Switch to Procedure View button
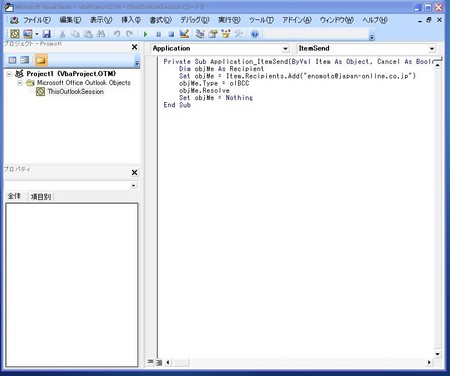This screenshot has width=450, height=376. [150, 362]
